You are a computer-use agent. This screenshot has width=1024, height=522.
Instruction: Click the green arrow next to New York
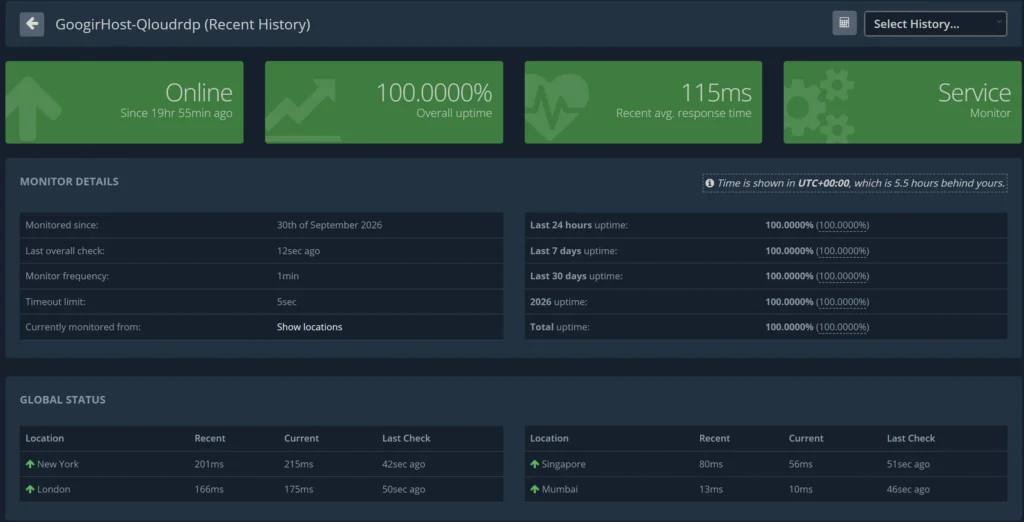click(x=30, y=464)
